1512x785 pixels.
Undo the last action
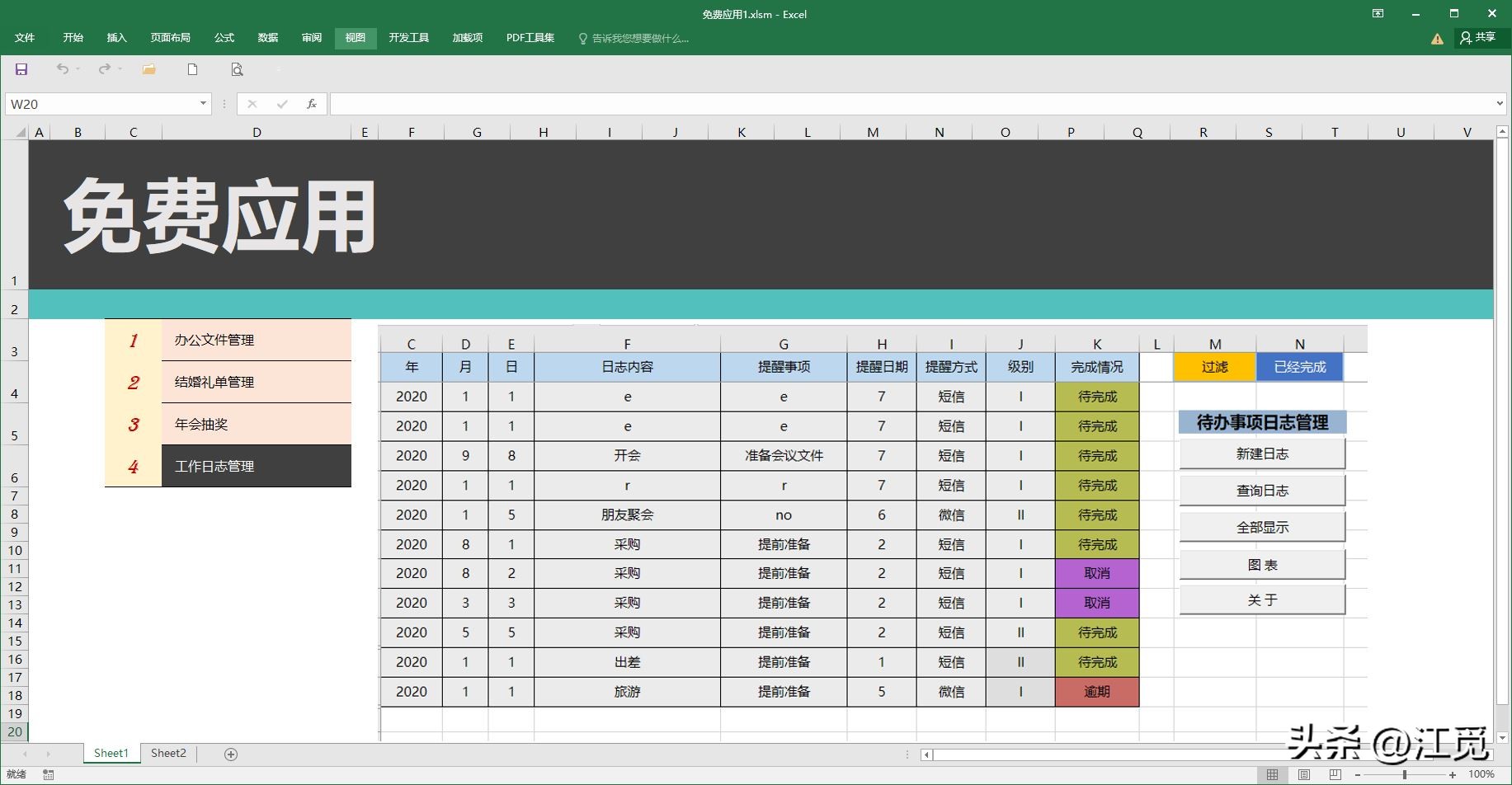click(62, 69)
